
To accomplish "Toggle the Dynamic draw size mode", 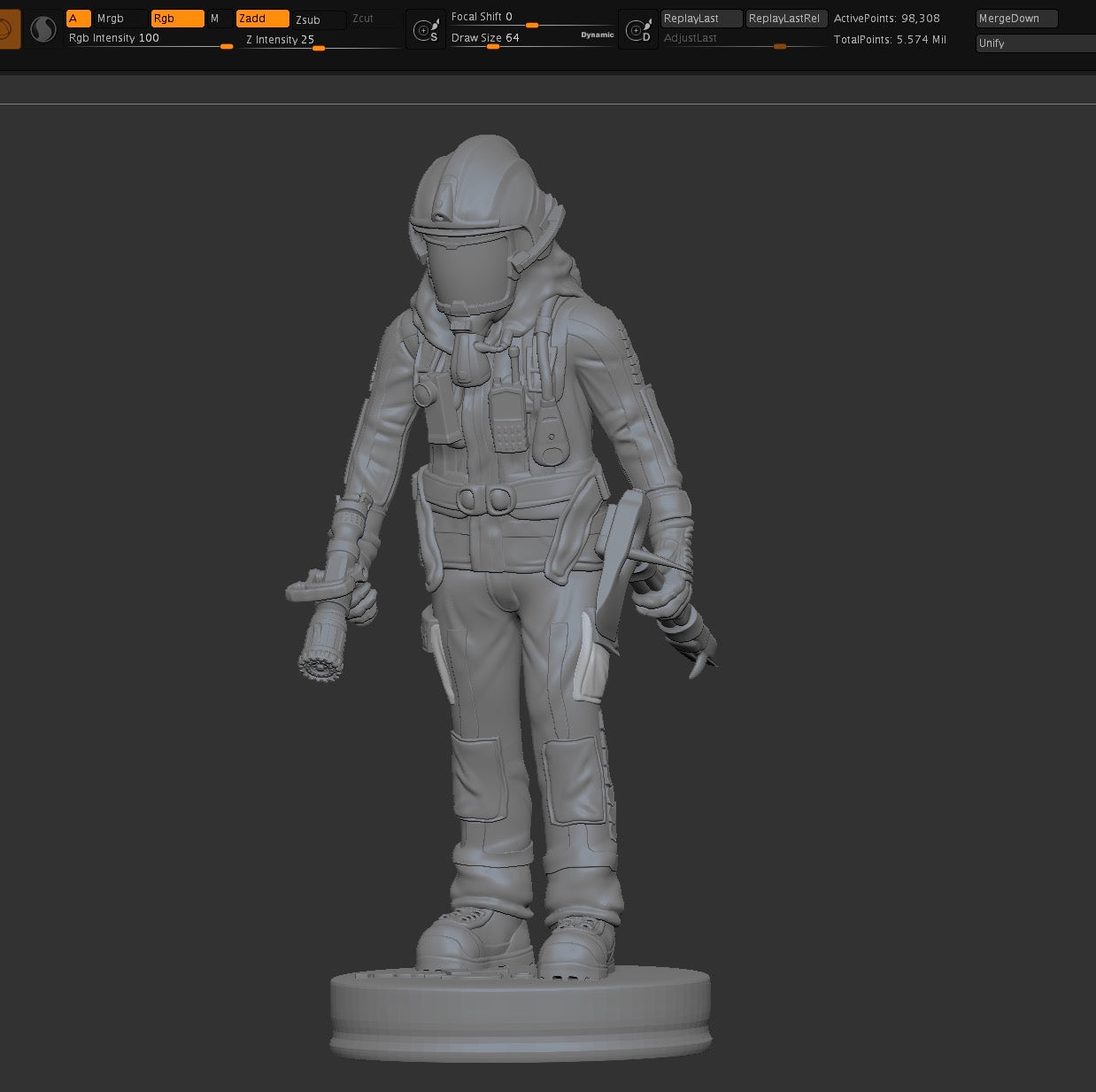I will click(x=597, y=35).
